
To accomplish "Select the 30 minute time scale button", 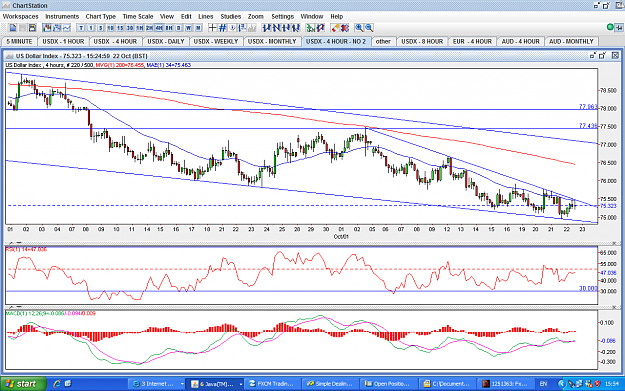I will coord(130,28).
